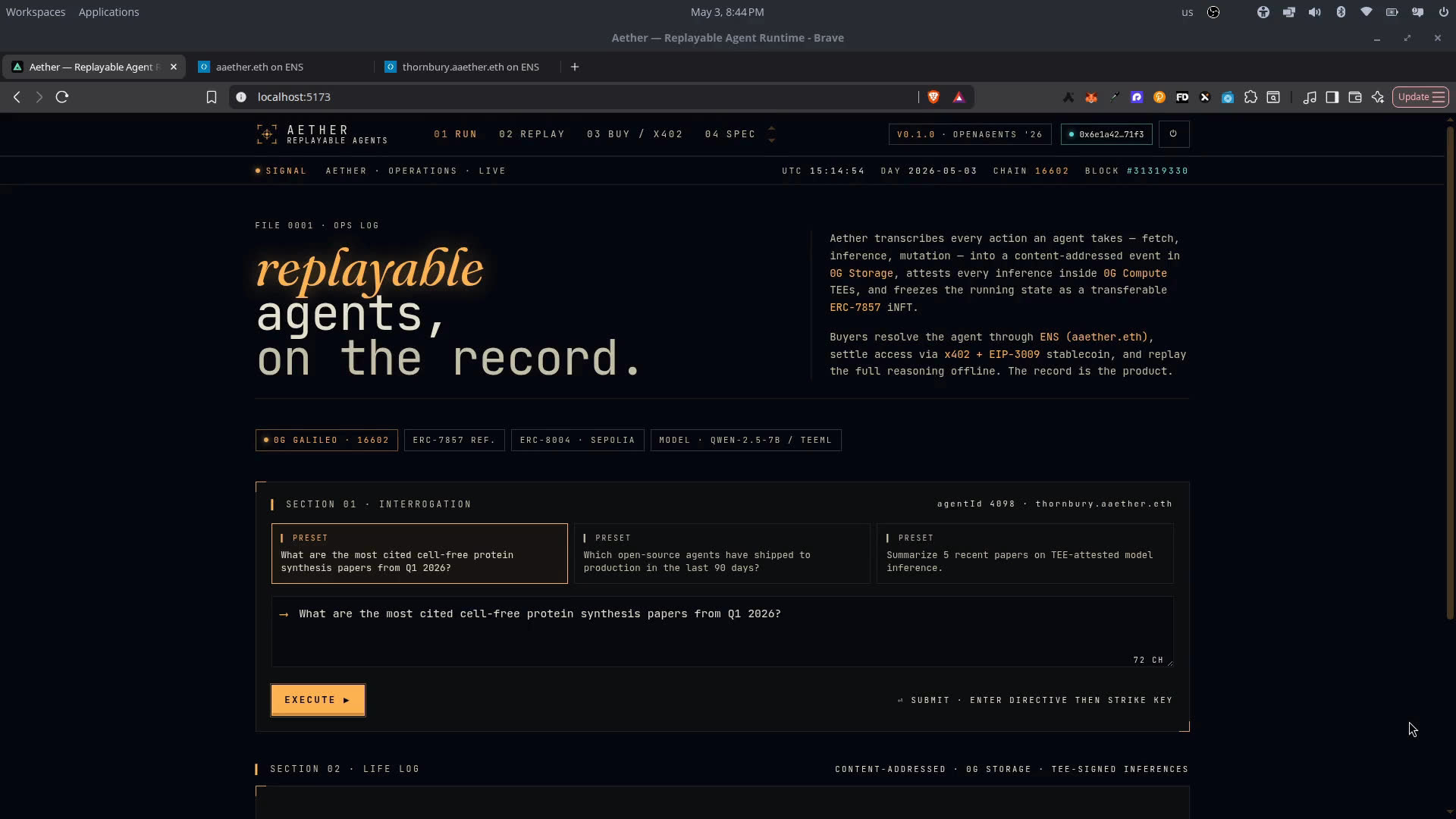Open Brave Leo AI sparkle icon
1456x819 pixels.
1378,97
